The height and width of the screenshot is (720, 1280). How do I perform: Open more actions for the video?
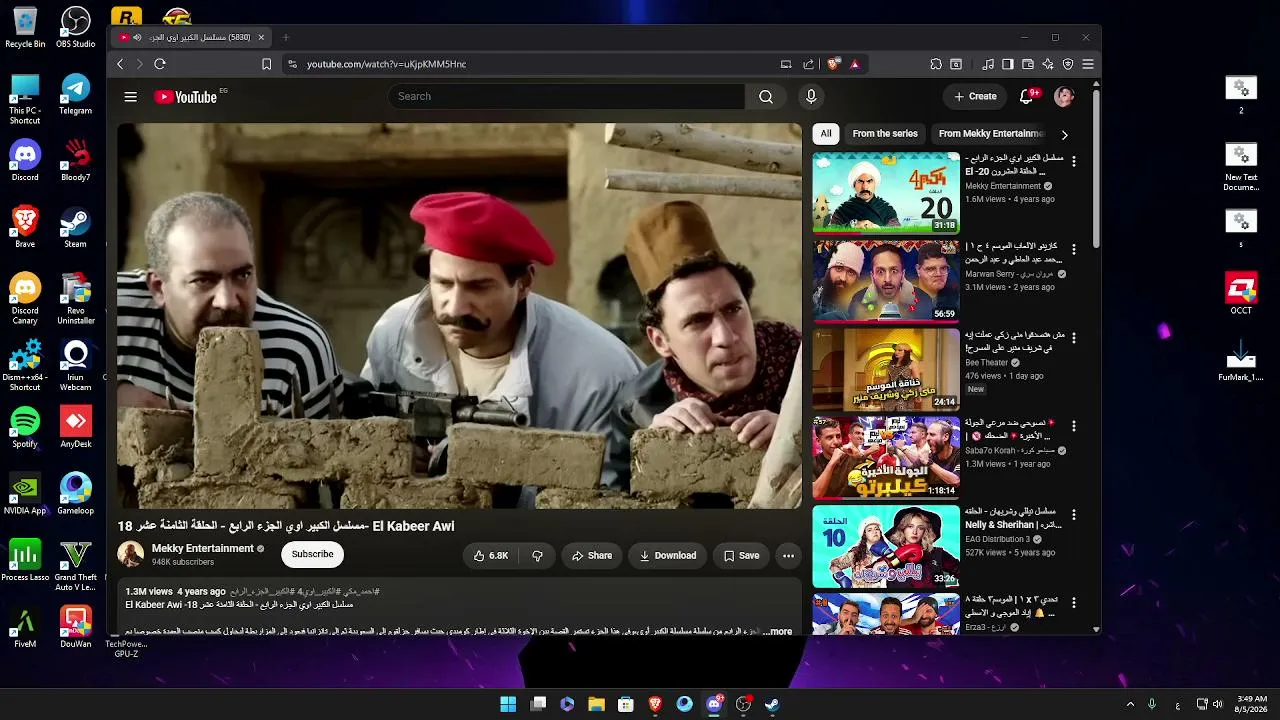[x=788, y=556]
